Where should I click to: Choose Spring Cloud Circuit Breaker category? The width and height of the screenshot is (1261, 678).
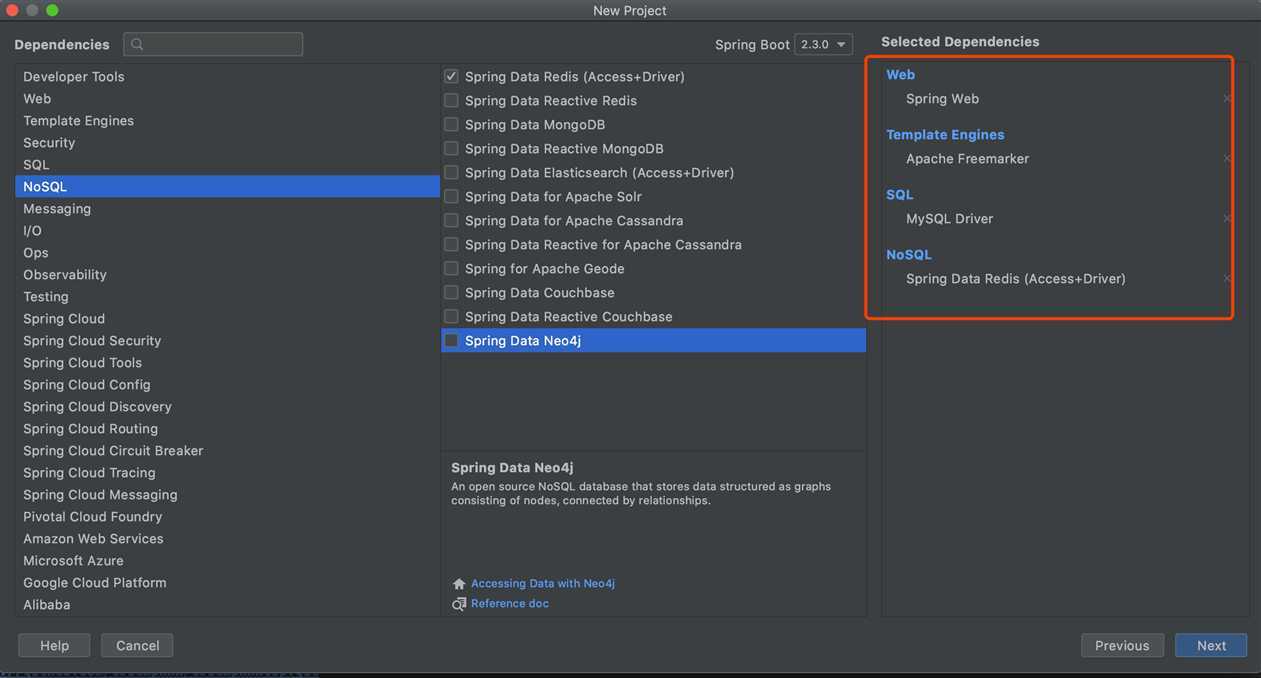[x=227, y=451]
